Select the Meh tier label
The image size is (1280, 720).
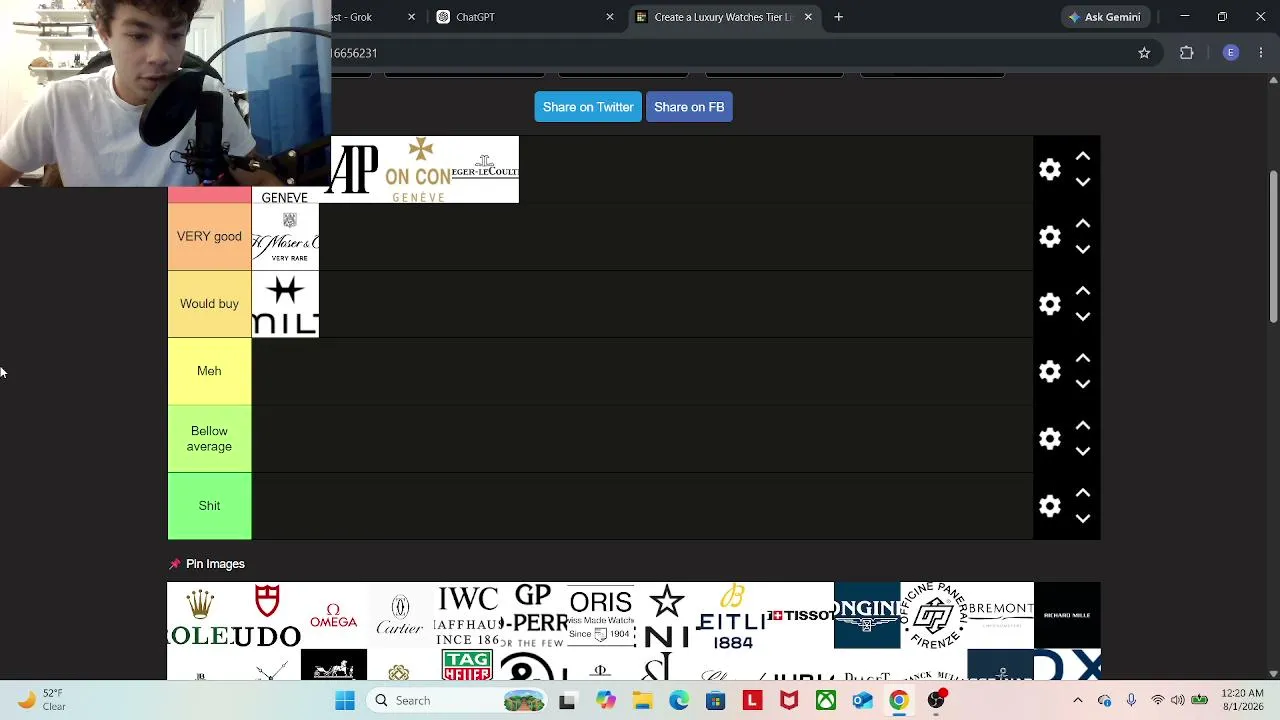pyautogui.click(x=209, y=371)
